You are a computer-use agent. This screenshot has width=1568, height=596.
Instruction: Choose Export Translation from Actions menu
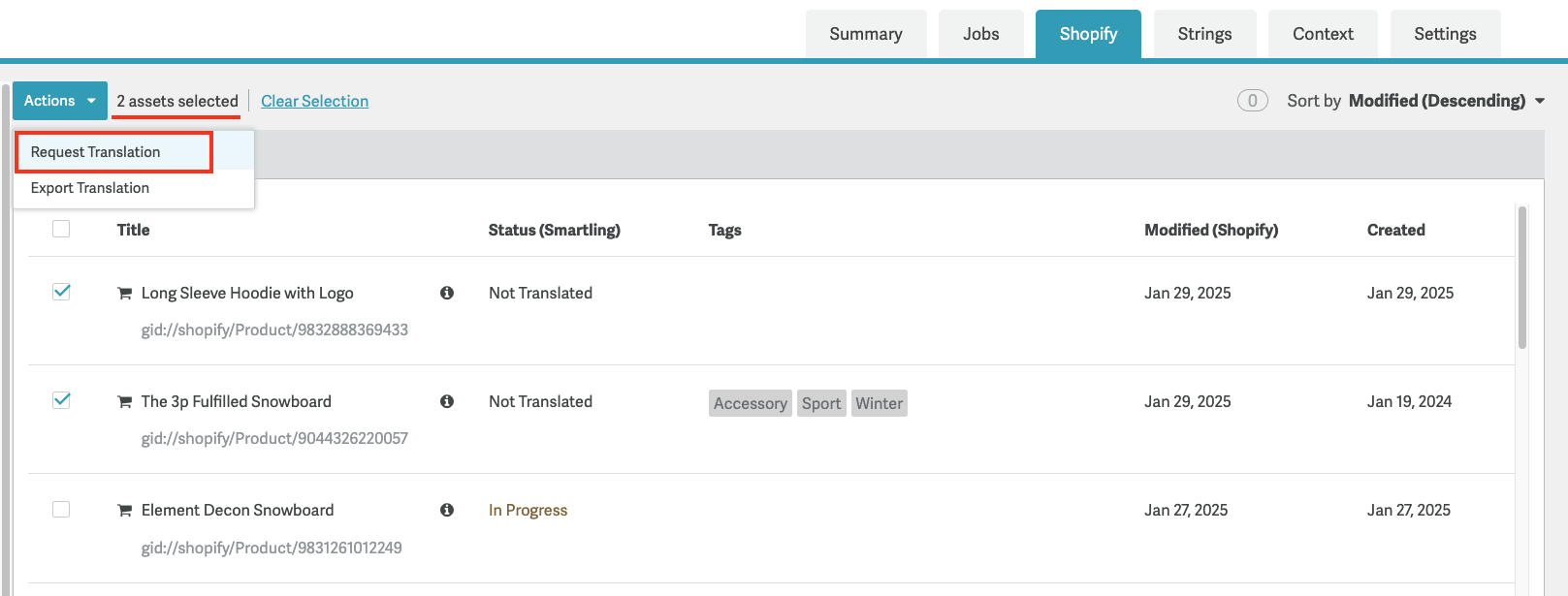(134, 188)
